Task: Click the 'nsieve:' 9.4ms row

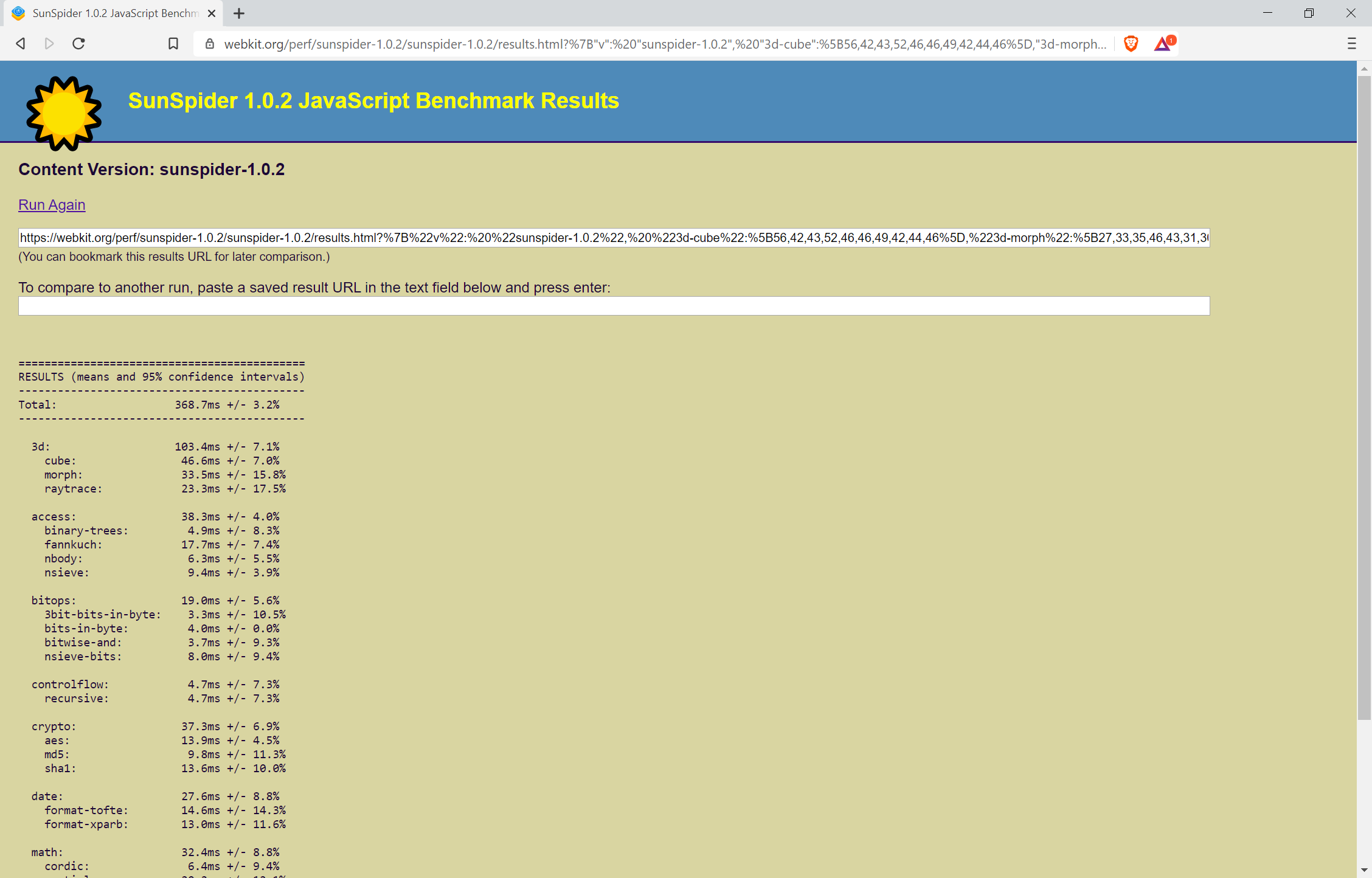Action: pos(162,573)
